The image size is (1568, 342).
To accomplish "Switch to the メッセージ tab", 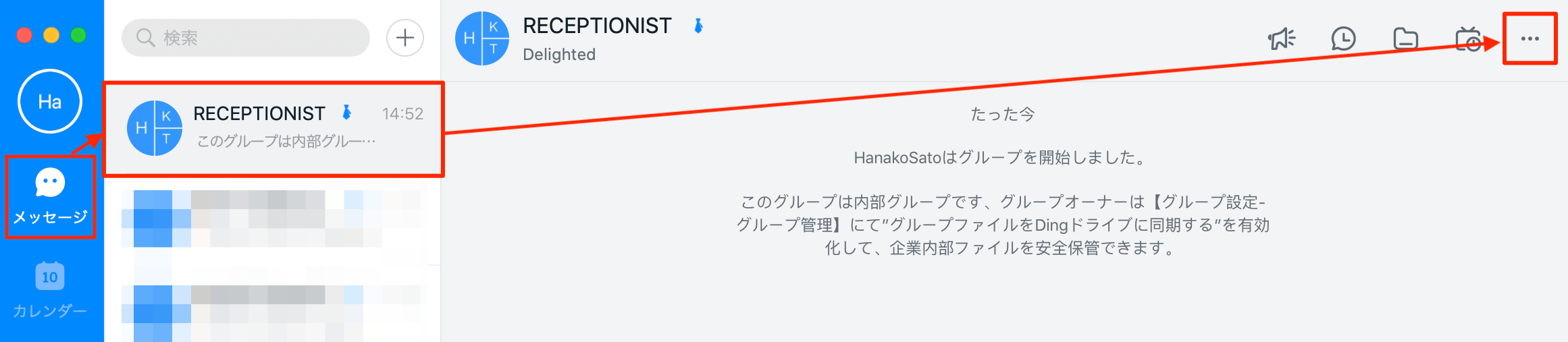I will tap(51, 196).
